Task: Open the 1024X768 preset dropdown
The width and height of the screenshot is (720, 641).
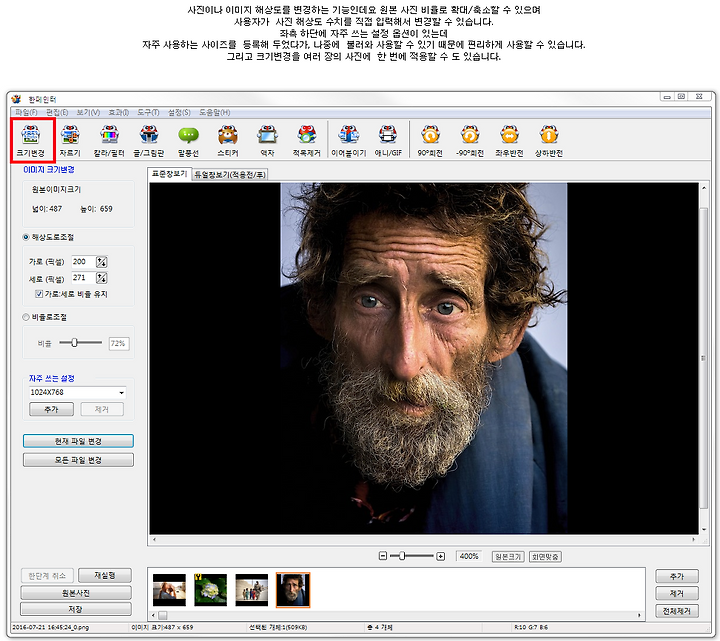Action: coord(77,393)
